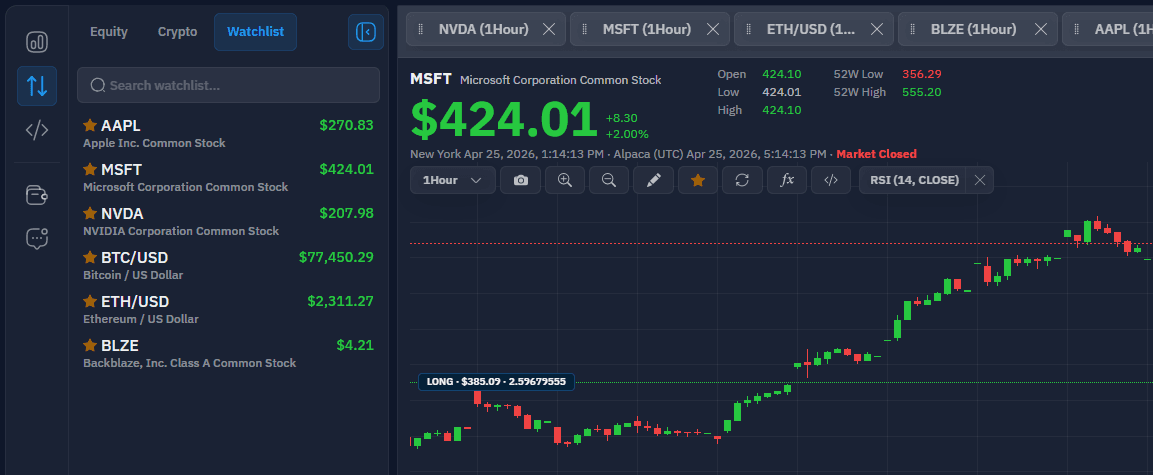Unstar BLZE in the watchlist
Viewport: 1153px width, 475px height.
(x=90, y=345)
